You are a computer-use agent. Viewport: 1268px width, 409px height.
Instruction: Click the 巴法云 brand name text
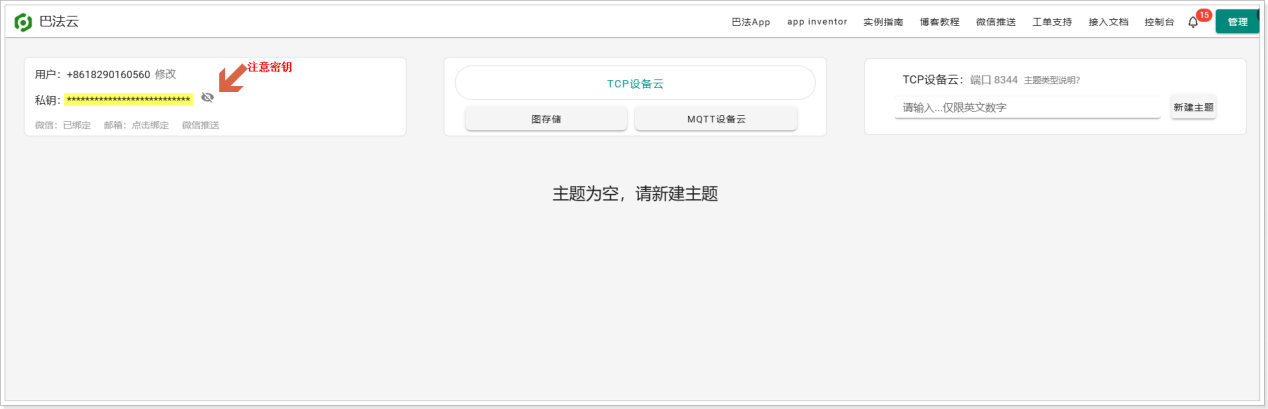[59, 21]
